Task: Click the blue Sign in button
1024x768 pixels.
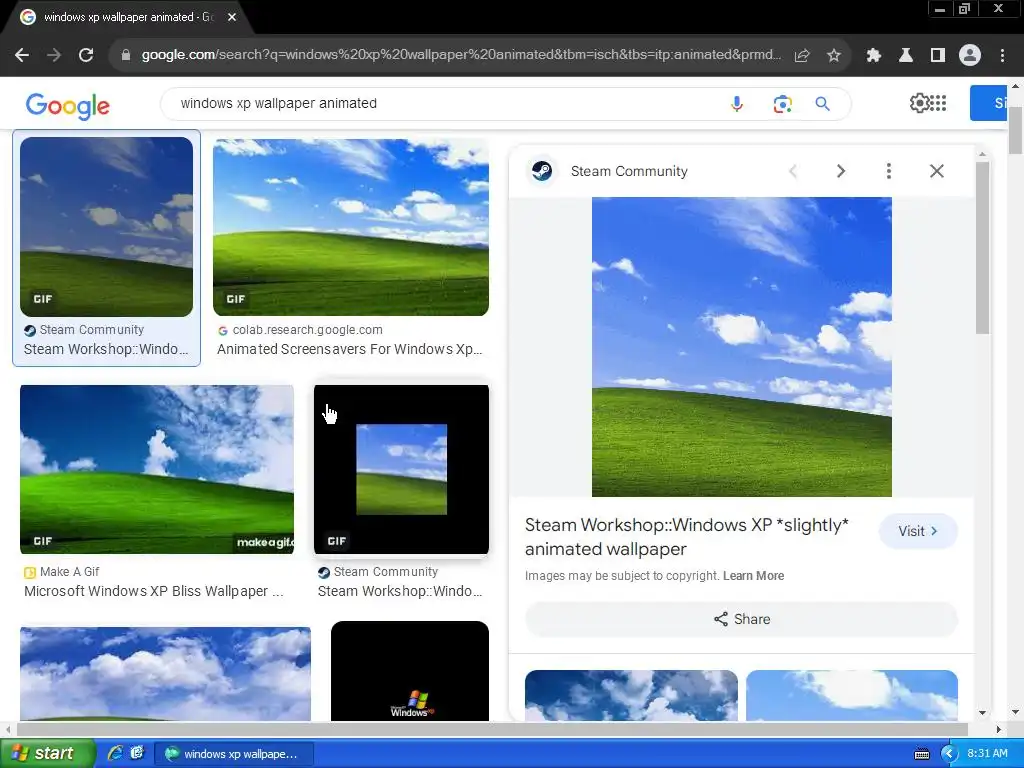Action: point(988,103)
